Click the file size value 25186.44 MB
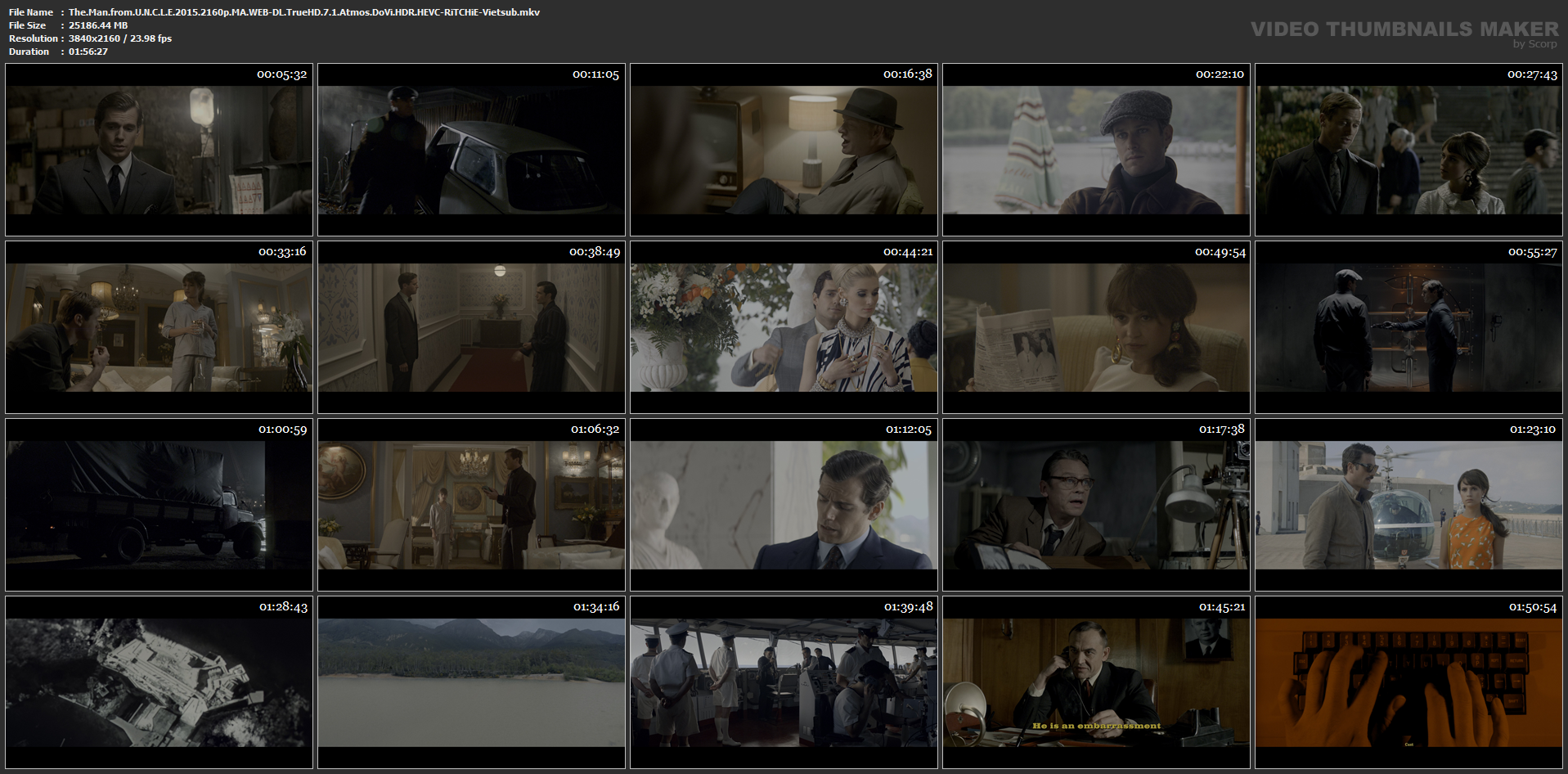 click(98, 25)
